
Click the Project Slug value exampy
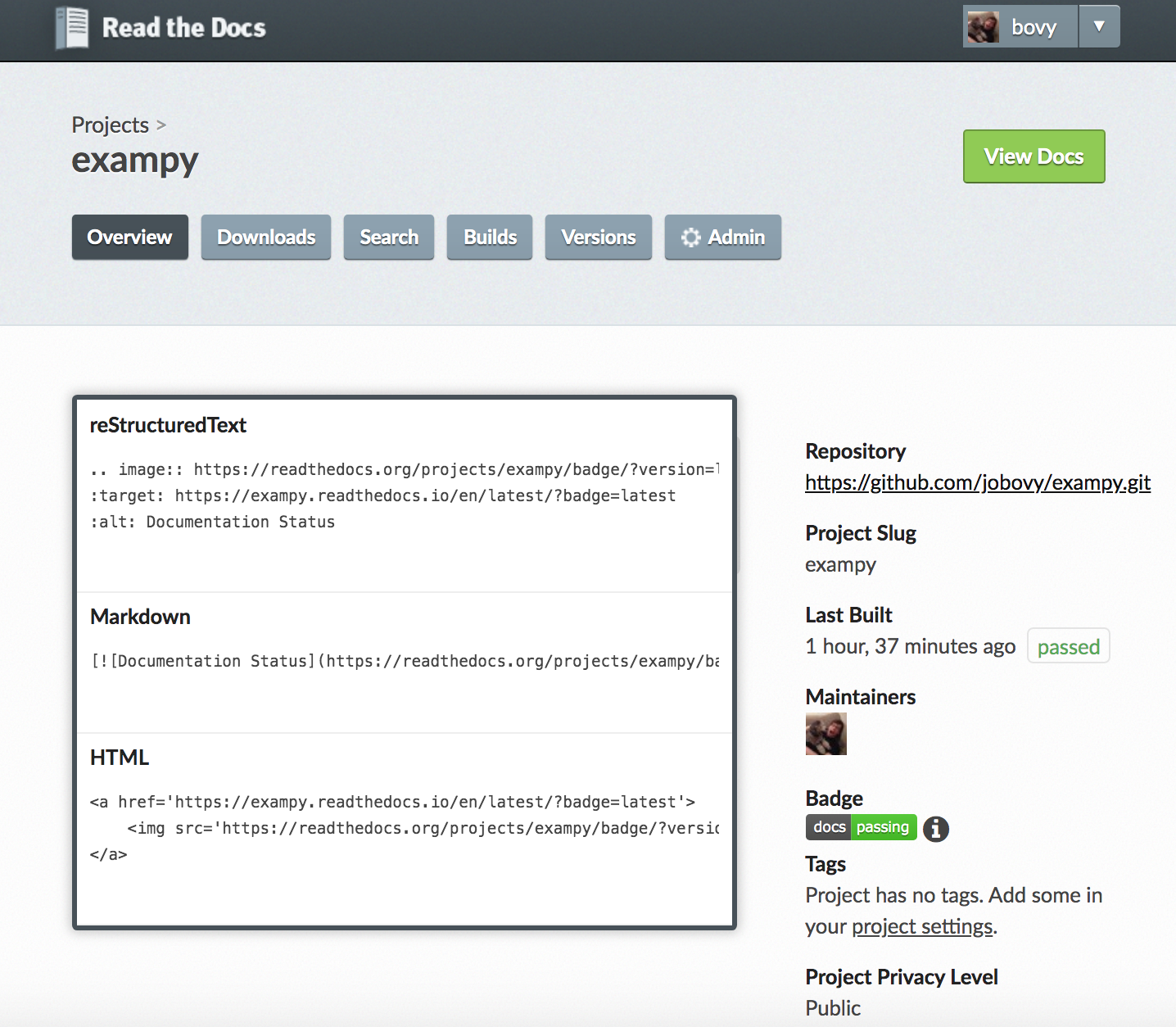pos(840,564)
